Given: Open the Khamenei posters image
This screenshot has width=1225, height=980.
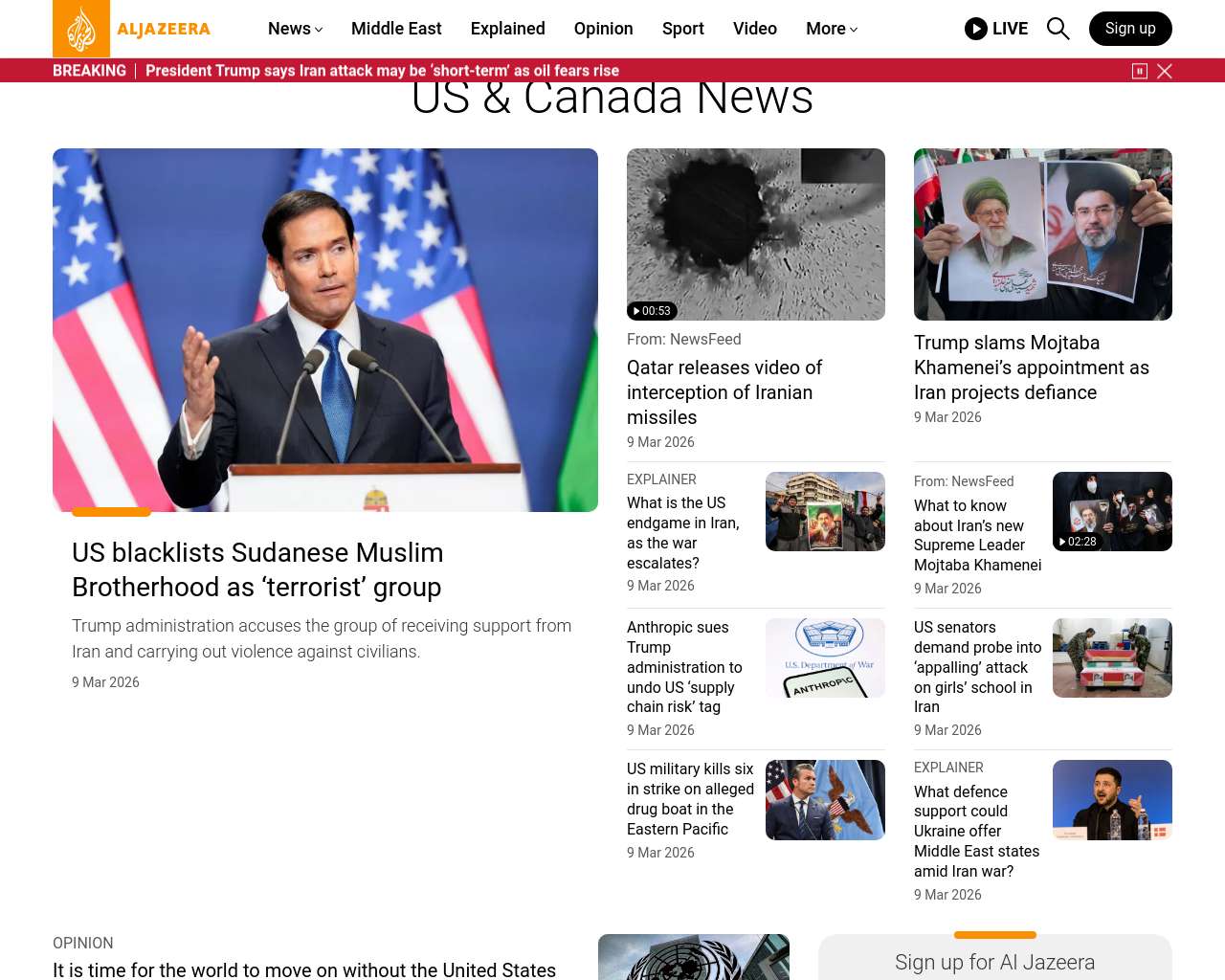Looking at the screenshot, I should click(x=1042, y=234).
